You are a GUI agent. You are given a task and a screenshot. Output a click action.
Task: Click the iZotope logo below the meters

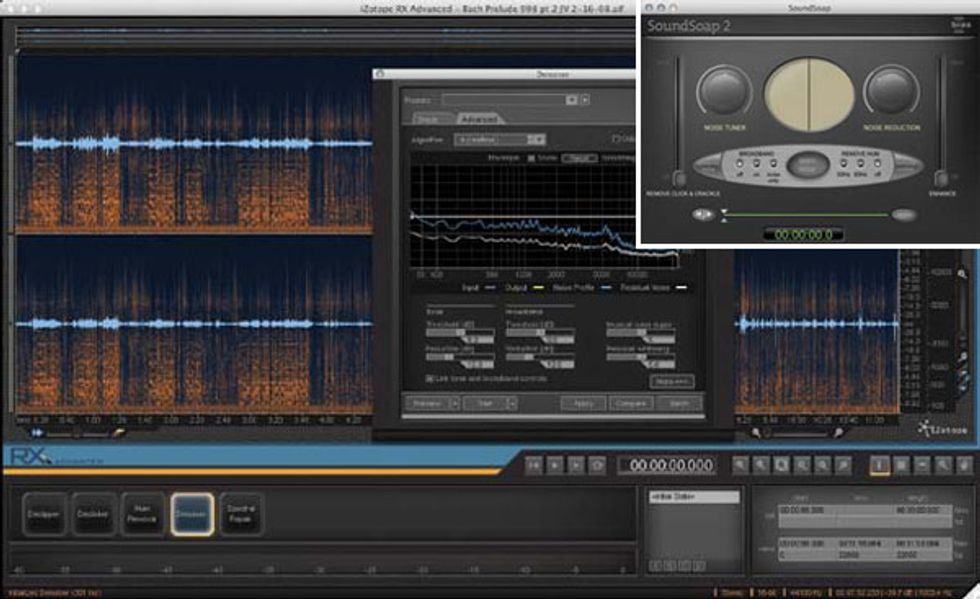point(942,431)
